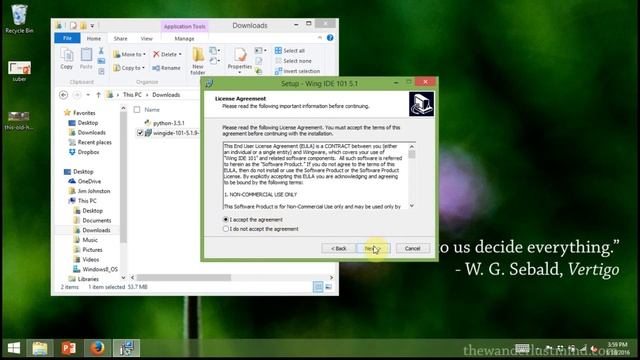Image resolution: width=640 pixels, height=360 pixels.
Task: Switch to the Share ribbon tab
Action: pyautogui.click(x=120, y=38)
